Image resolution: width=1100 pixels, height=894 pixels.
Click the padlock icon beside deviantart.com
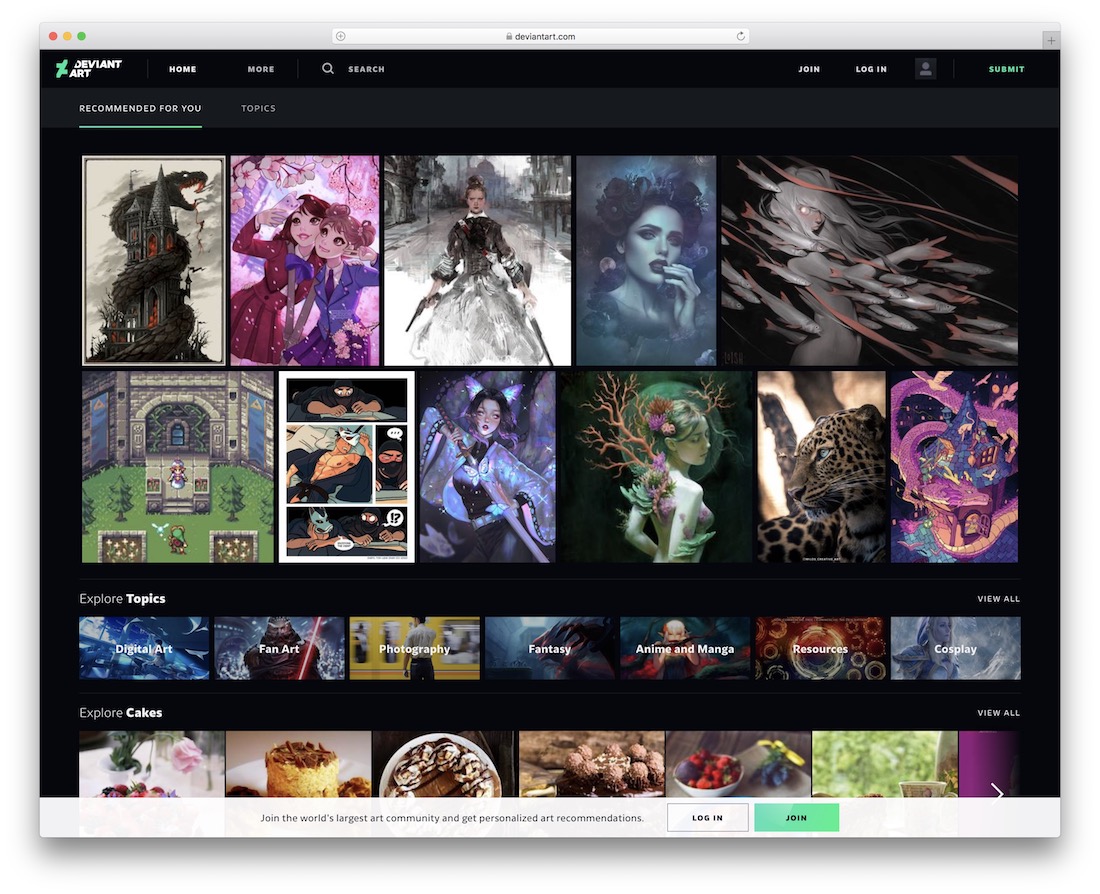click(x=509, y=36)
